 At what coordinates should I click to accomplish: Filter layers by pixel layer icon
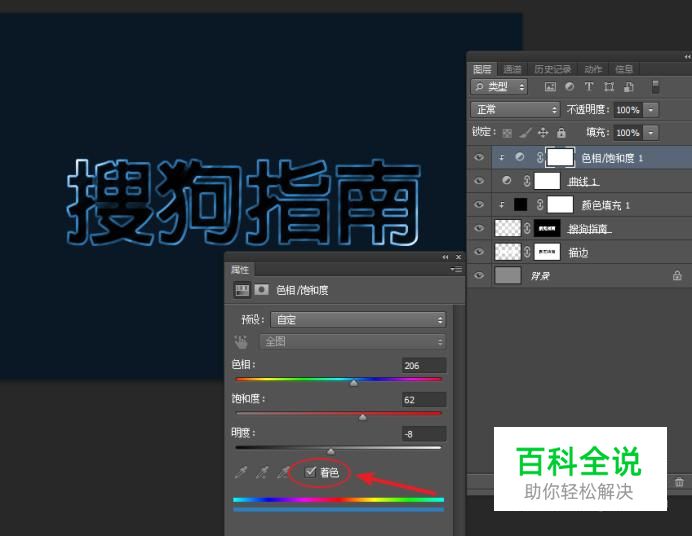pyautogui.click(x=550, y=86)
